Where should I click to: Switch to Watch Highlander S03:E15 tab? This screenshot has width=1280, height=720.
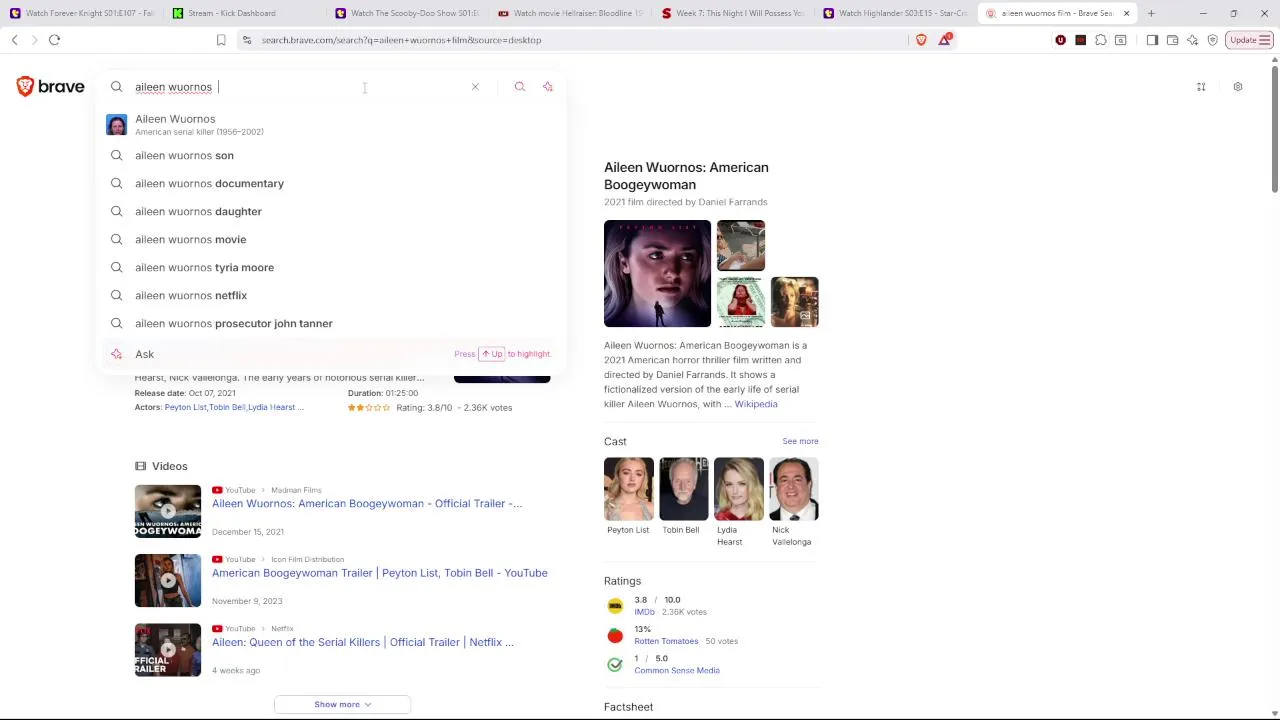coord(897,13)
